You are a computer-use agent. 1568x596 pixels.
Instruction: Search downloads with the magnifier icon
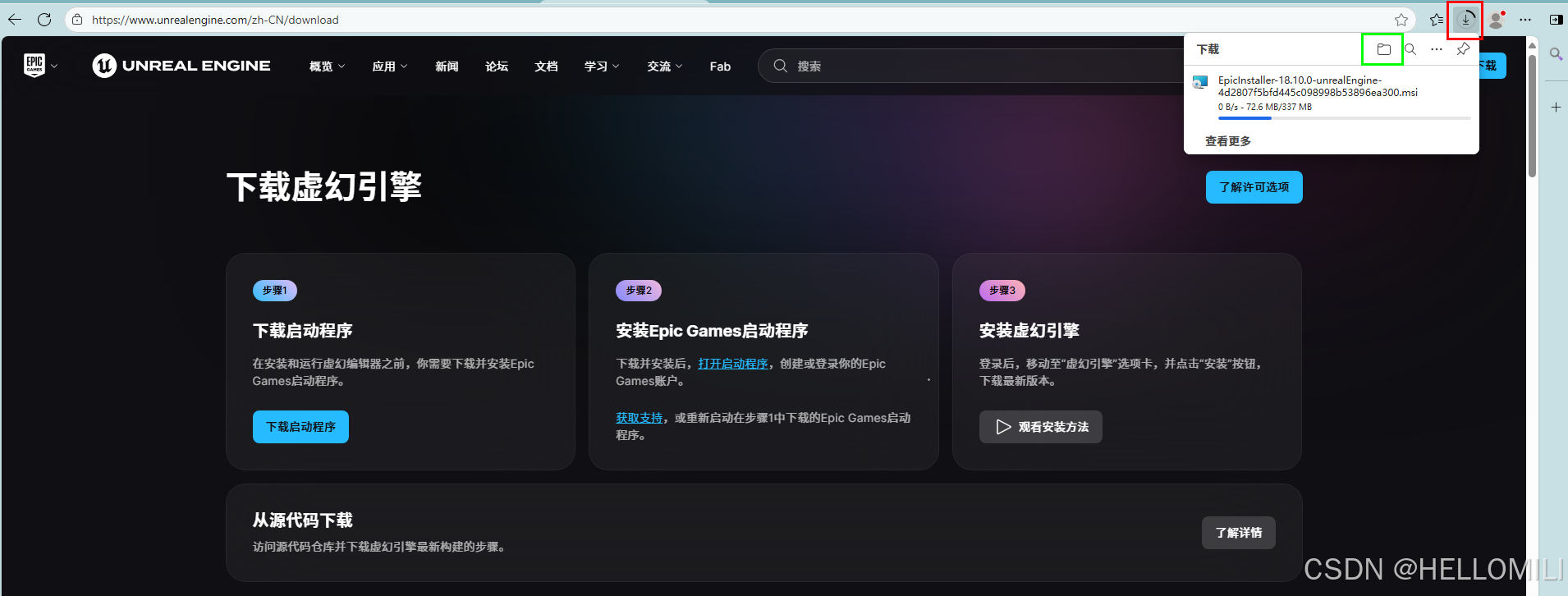click(x=1410, y=49)
